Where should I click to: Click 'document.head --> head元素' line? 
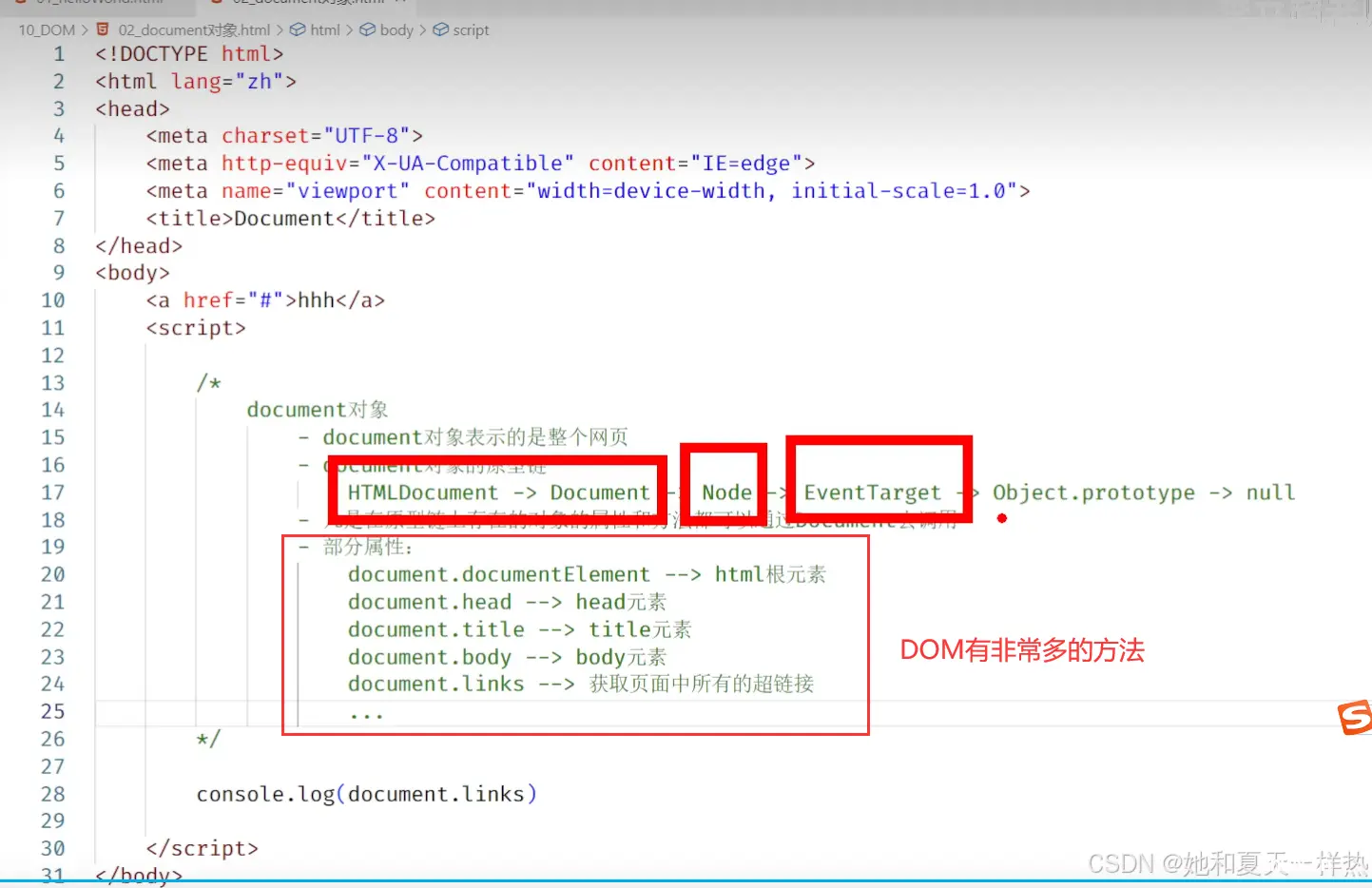coord(507,602)
